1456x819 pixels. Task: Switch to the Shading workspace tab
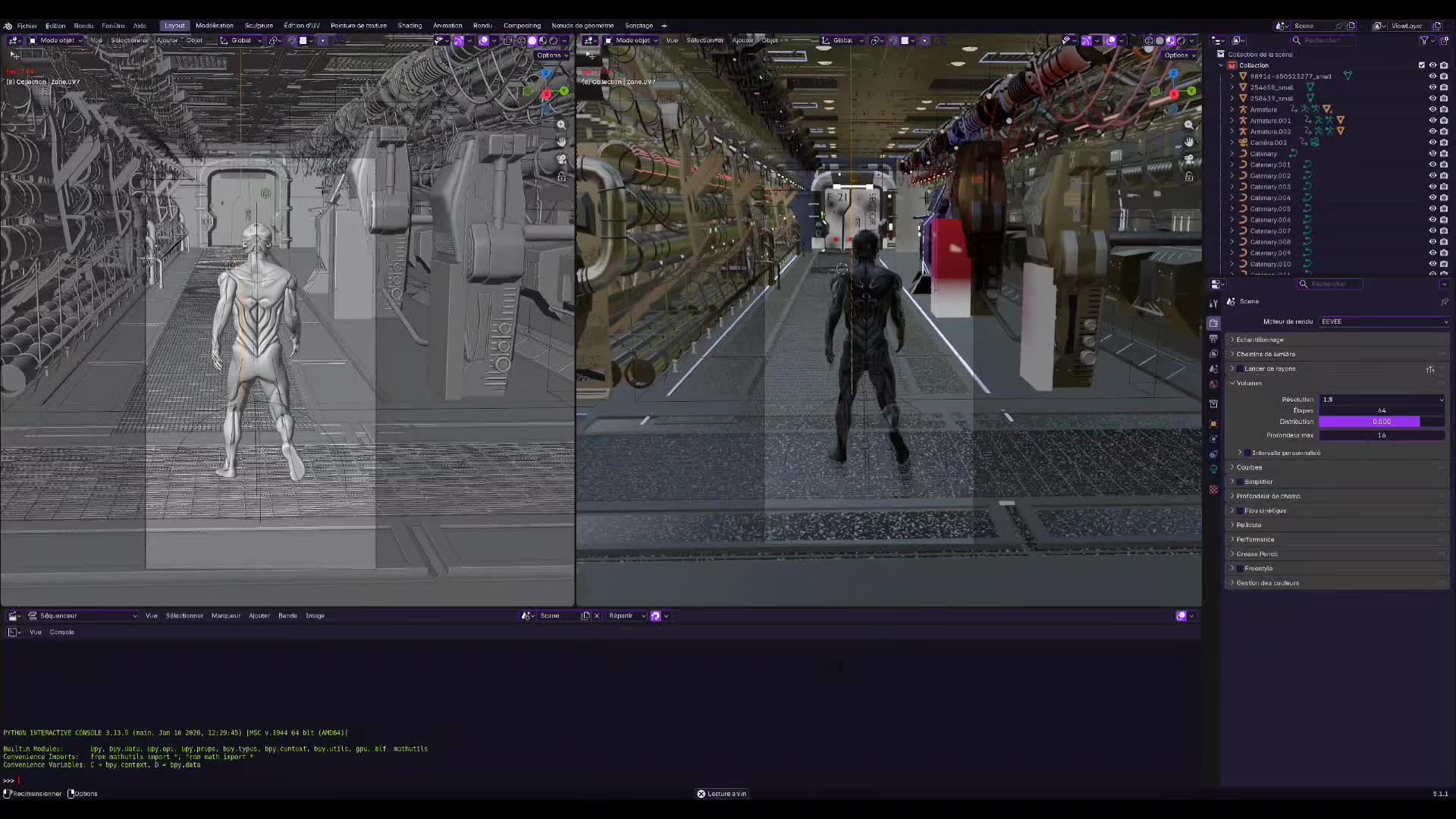409,26
